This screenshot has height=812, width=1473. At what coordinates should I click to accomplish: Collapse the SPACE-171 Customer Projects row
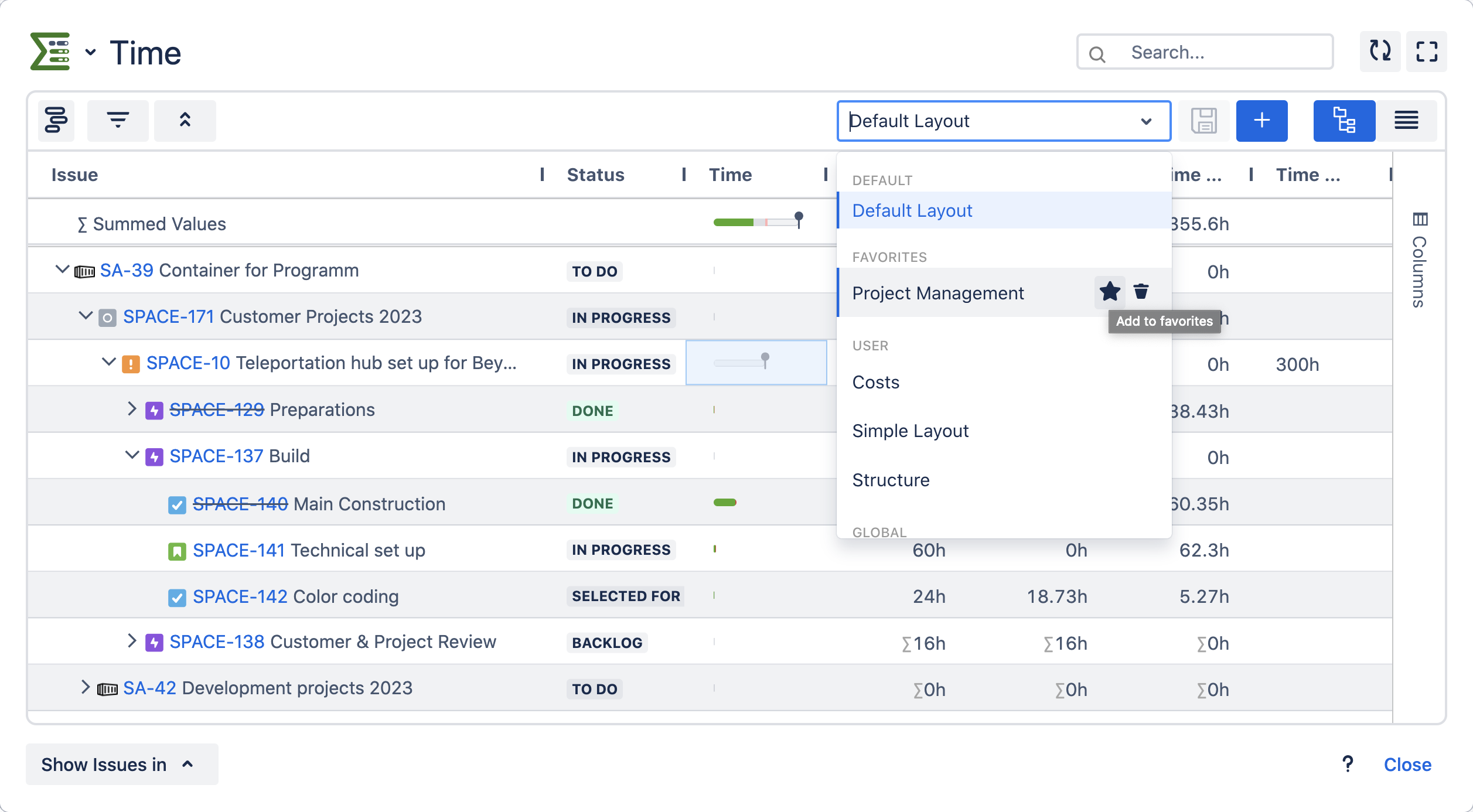pos(86,316)
